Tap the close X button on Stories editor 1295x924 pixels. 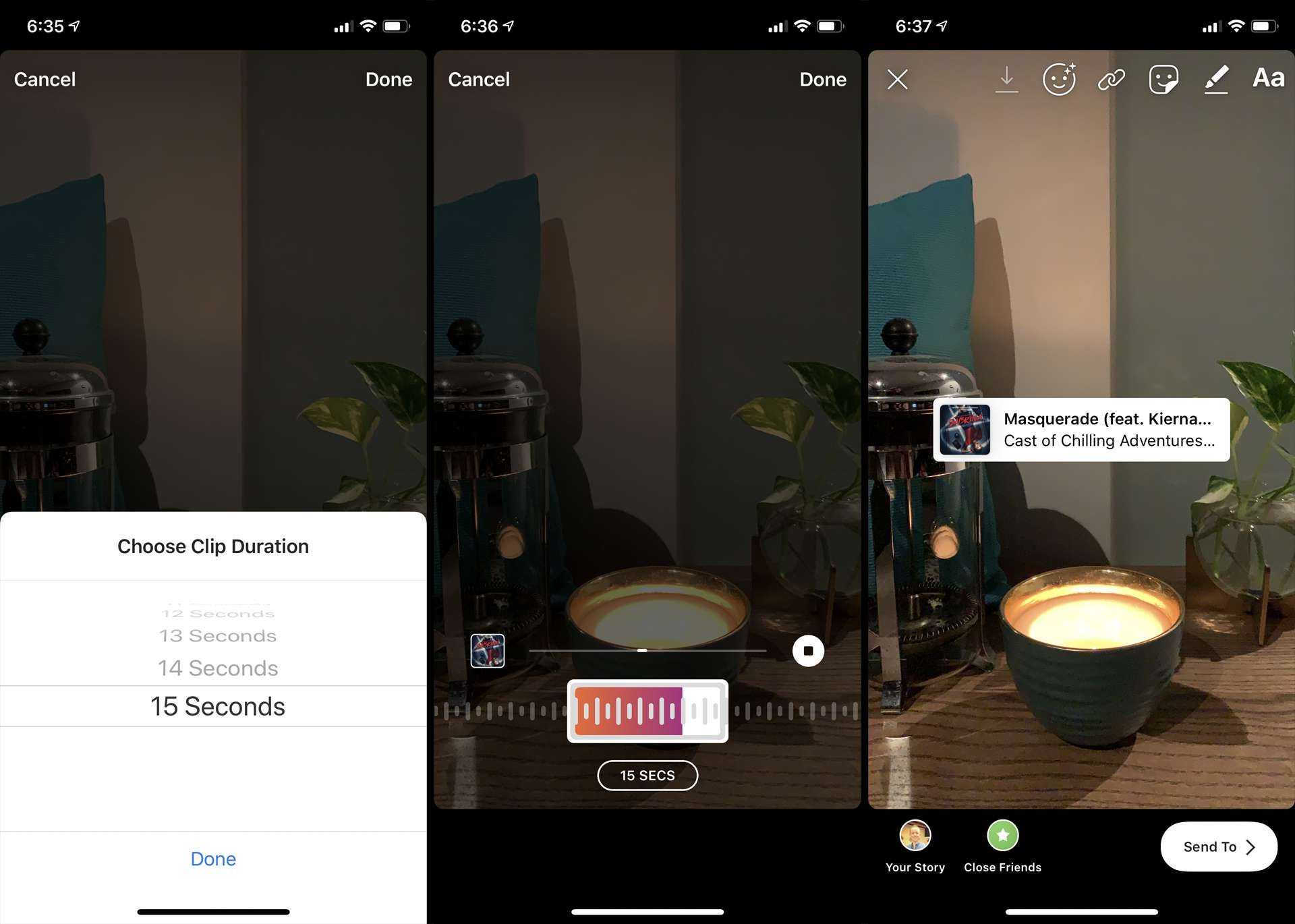898,79
